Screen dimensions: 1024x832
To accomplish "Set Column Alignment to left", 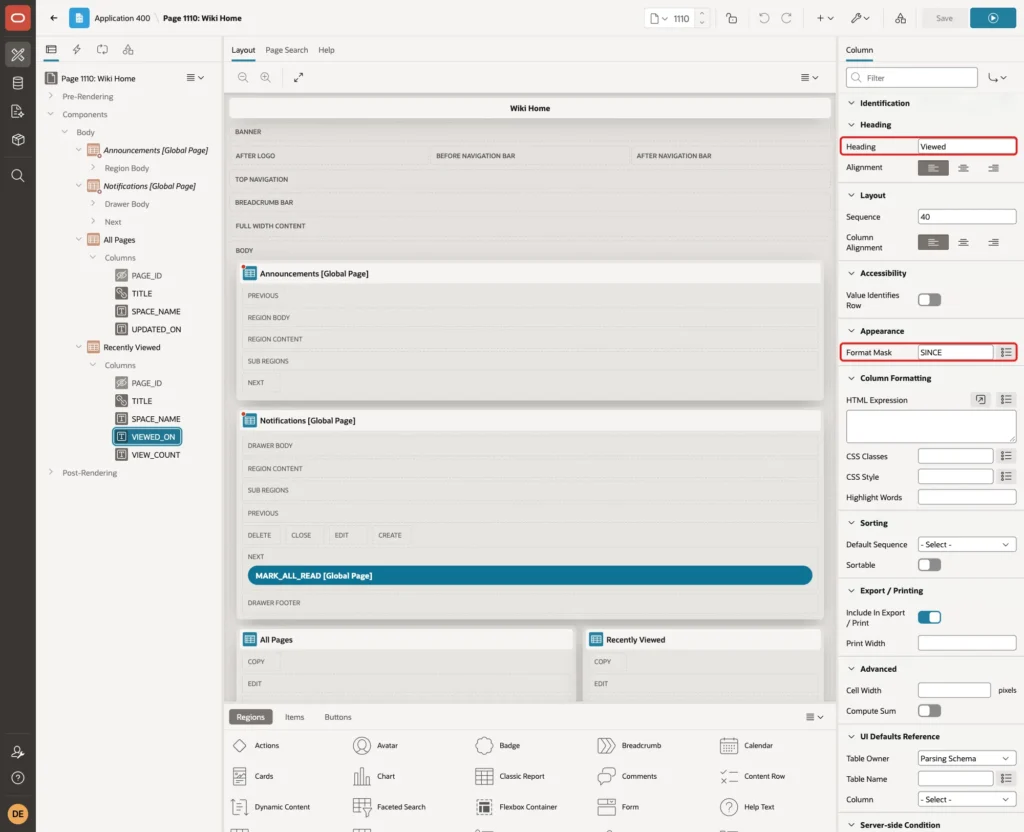I will click(x=933, y=242).
